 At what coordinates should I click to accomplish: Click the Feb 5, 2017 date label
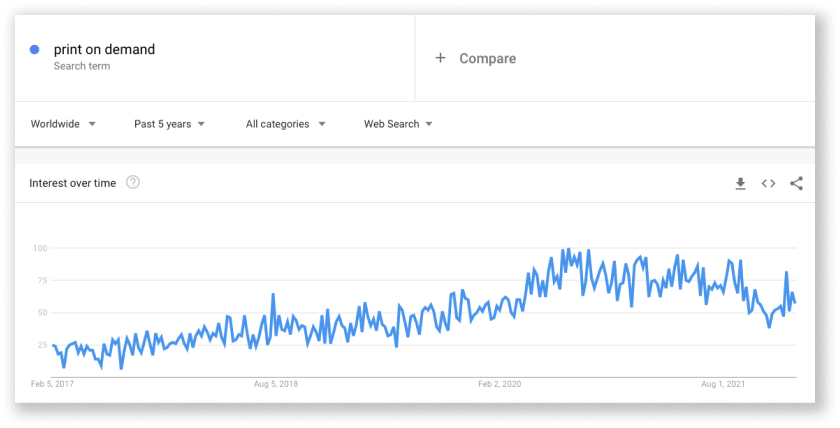click(x=52, y=384)
